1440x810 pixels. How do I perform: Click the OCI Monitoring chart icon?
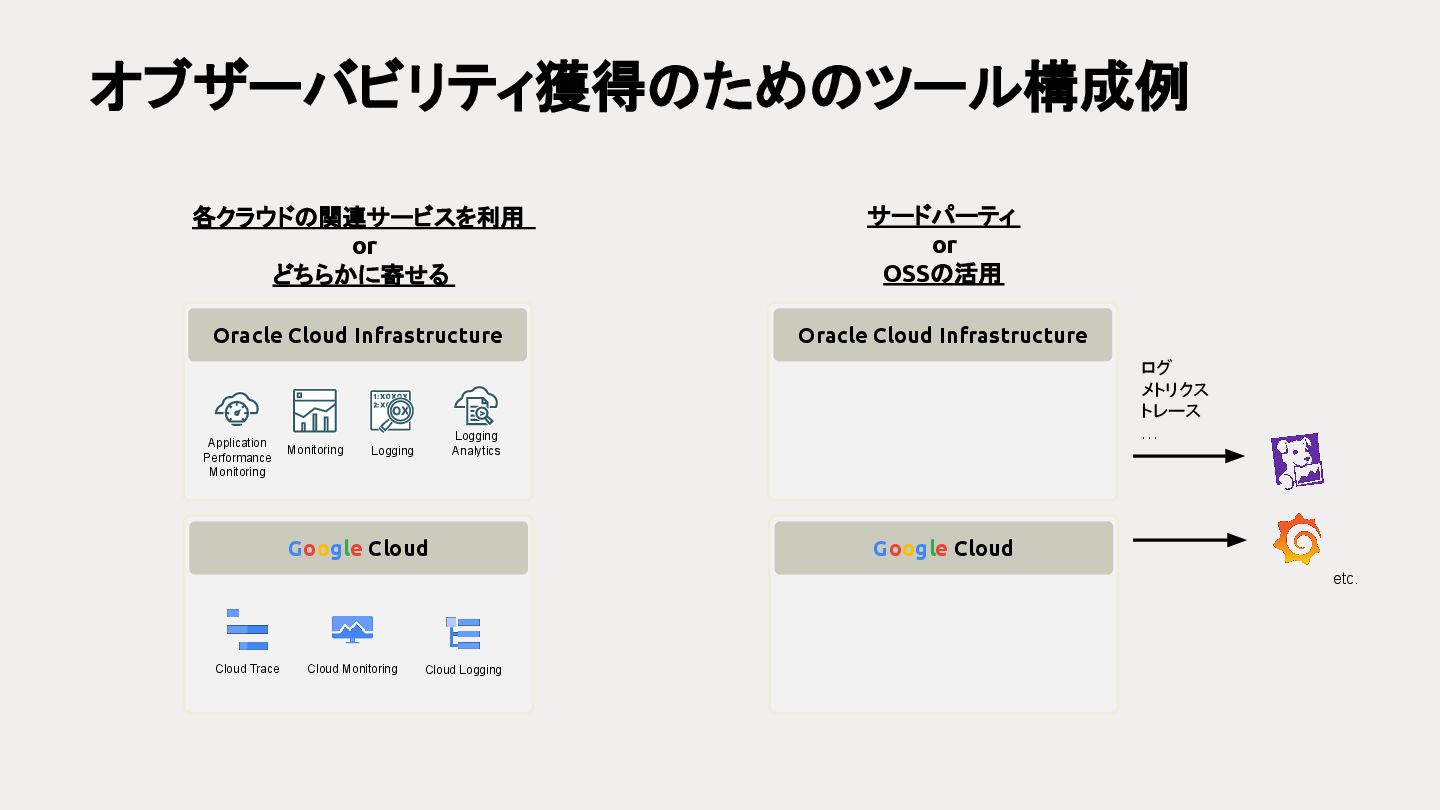tap(315, 411)
